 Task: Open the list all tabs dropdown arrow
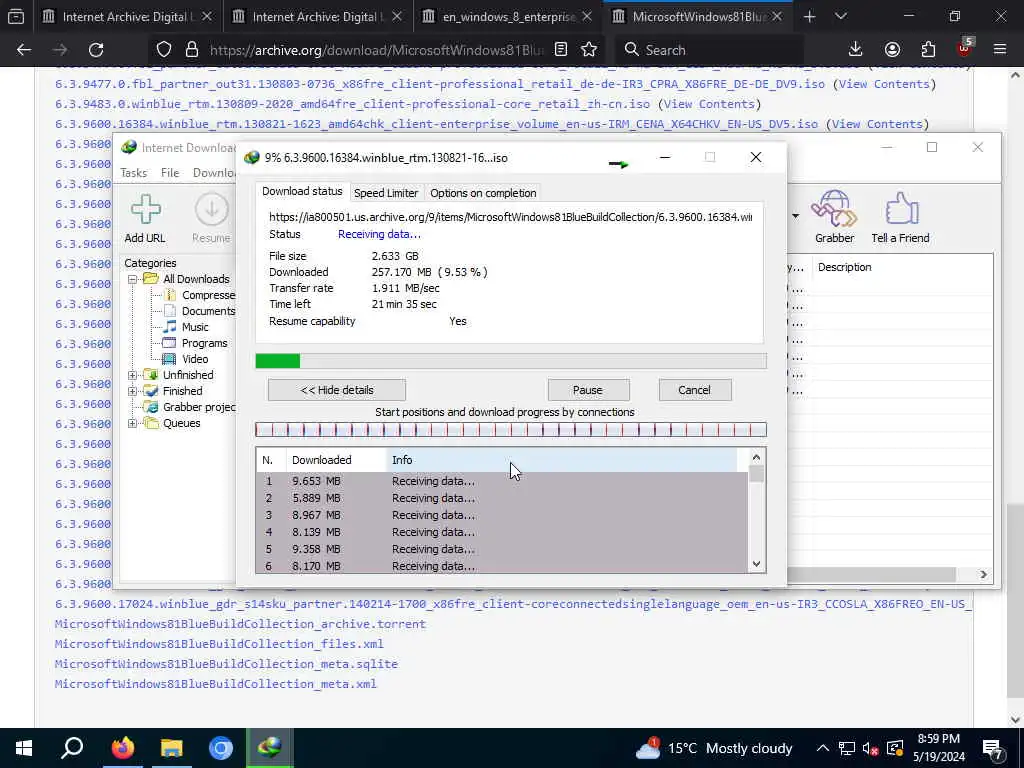841,17
